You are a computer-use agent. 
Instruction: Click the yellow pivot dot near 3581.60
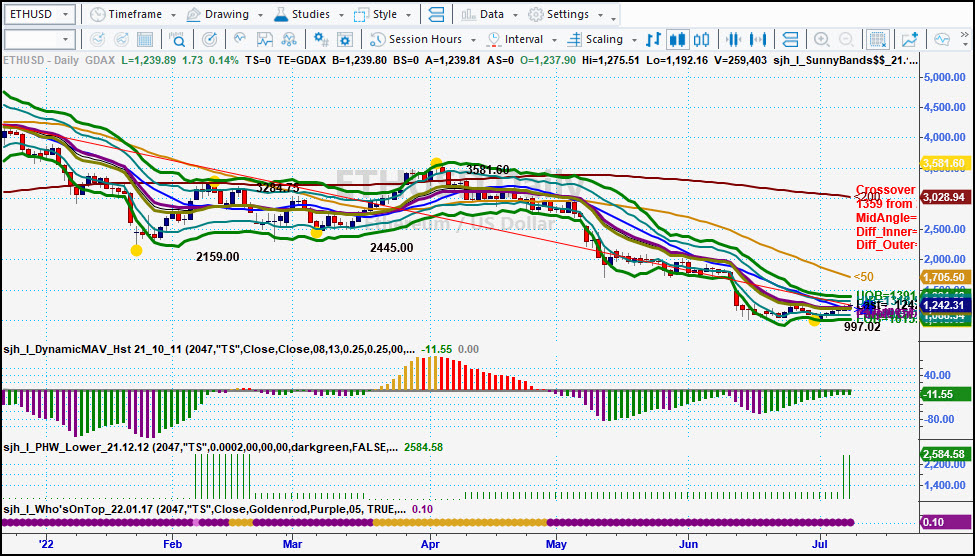pyautogui.click(x=436, y=163)
